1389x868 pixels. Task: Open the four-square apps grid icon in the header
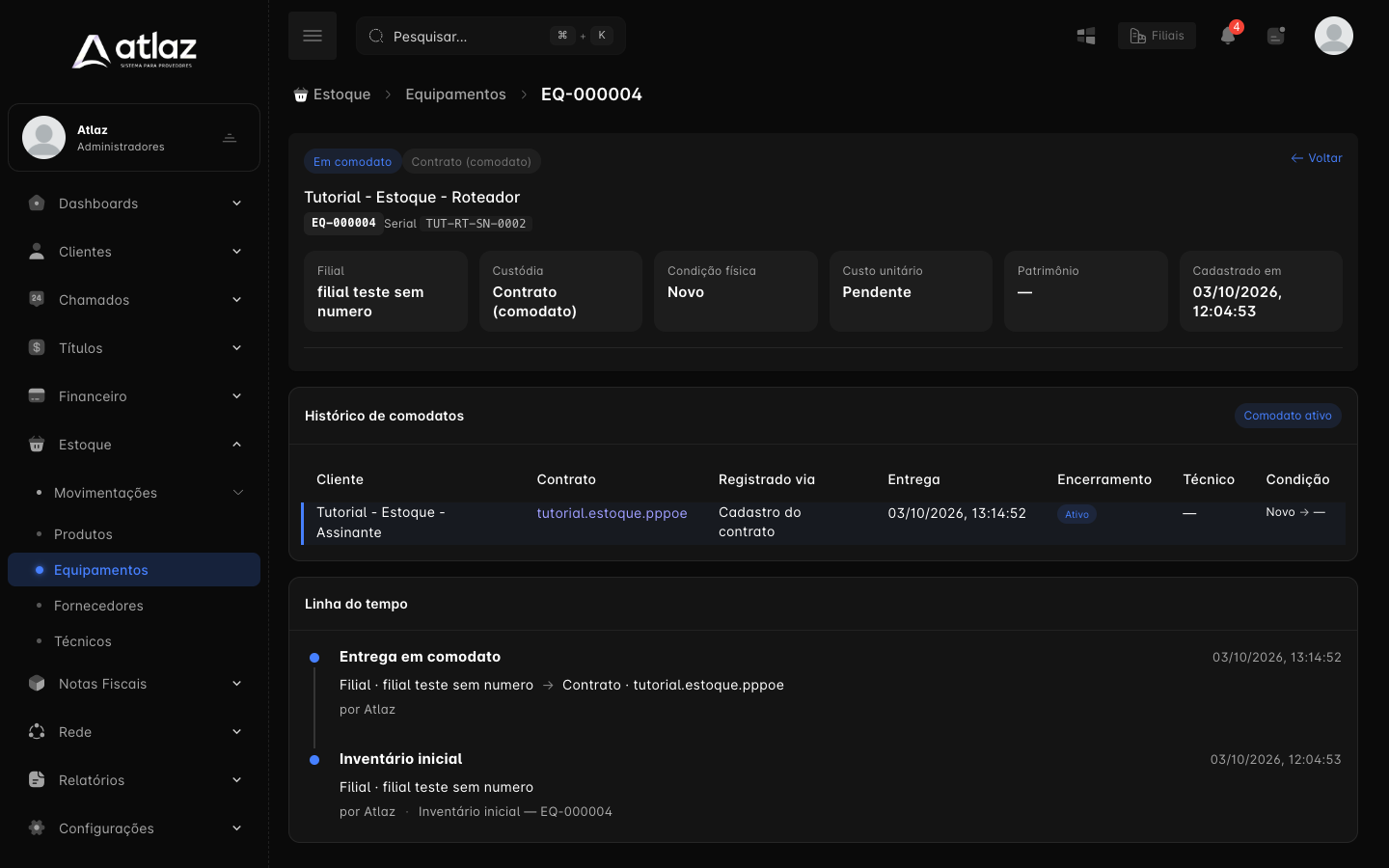[1086, 36]
